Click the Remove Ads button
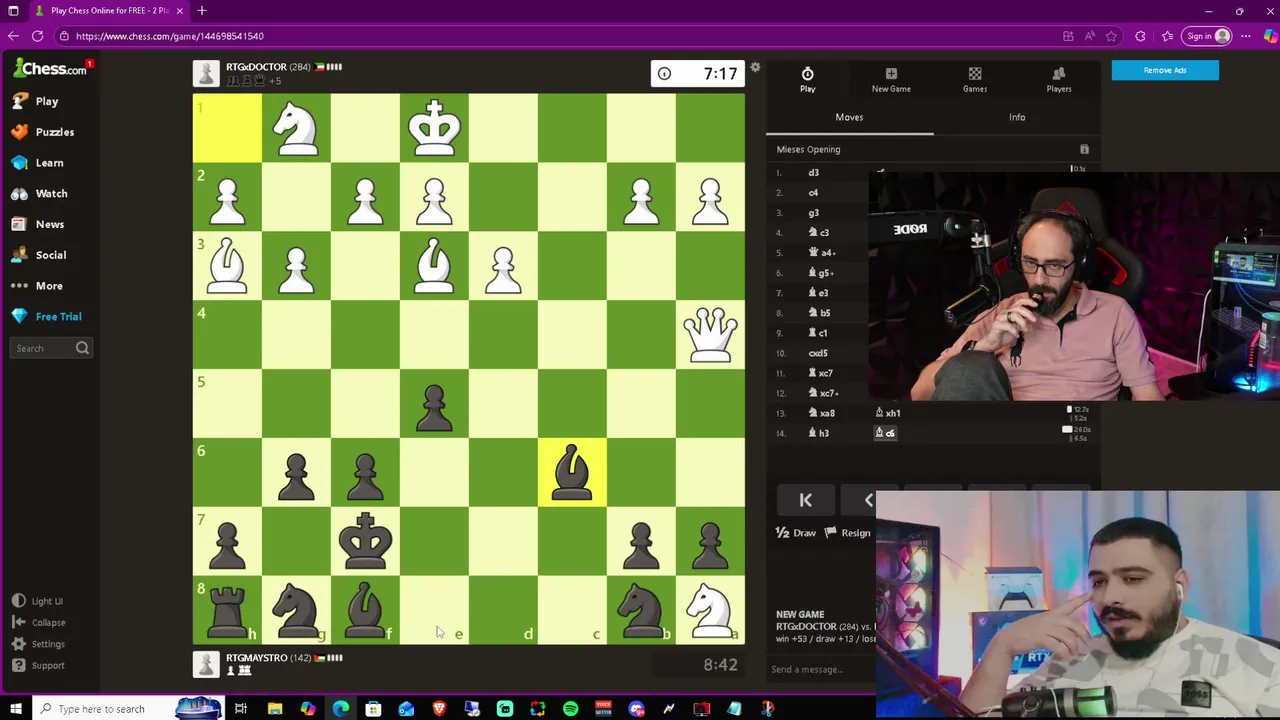Screen dimensions: 1280x720 click(x=1165, y=70)
